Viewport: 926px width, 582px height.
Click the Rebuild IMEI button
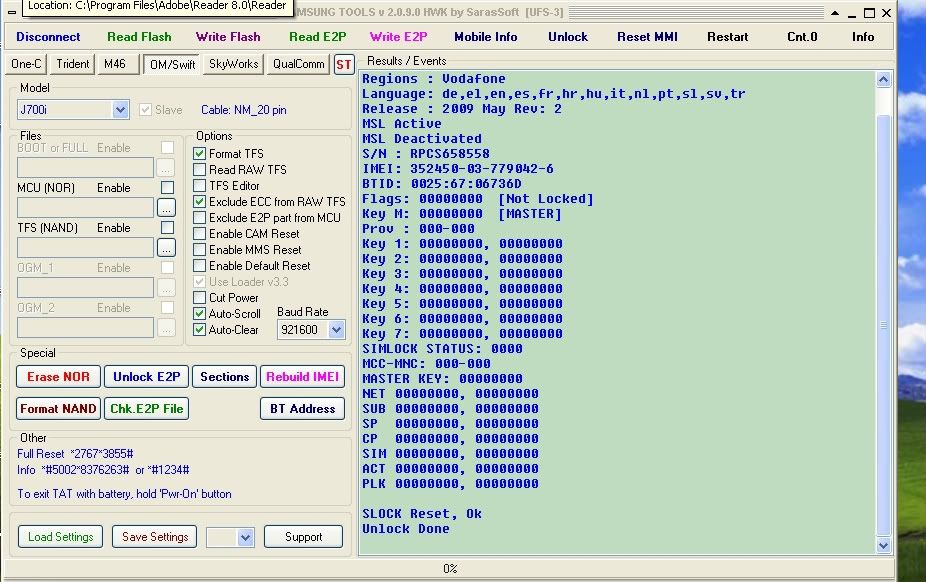click(x=302, y=377)
